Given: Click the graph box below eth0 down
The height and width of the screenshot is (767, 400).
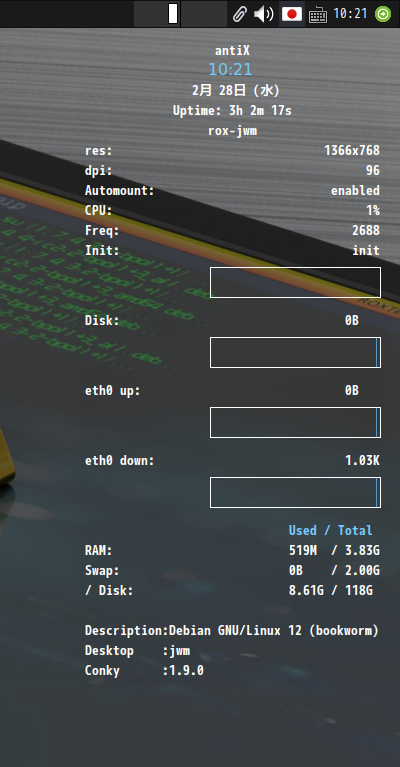Looking at the screenshot, I should [295, 492].
